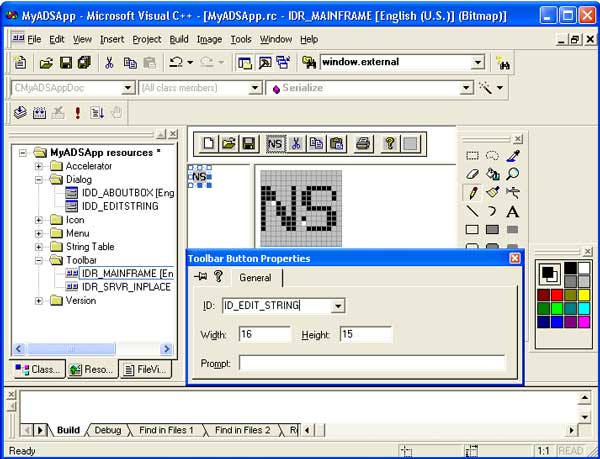600x459 pixels.
Task: Select the NS button in toolbar editor
Action: click(275, 144)
